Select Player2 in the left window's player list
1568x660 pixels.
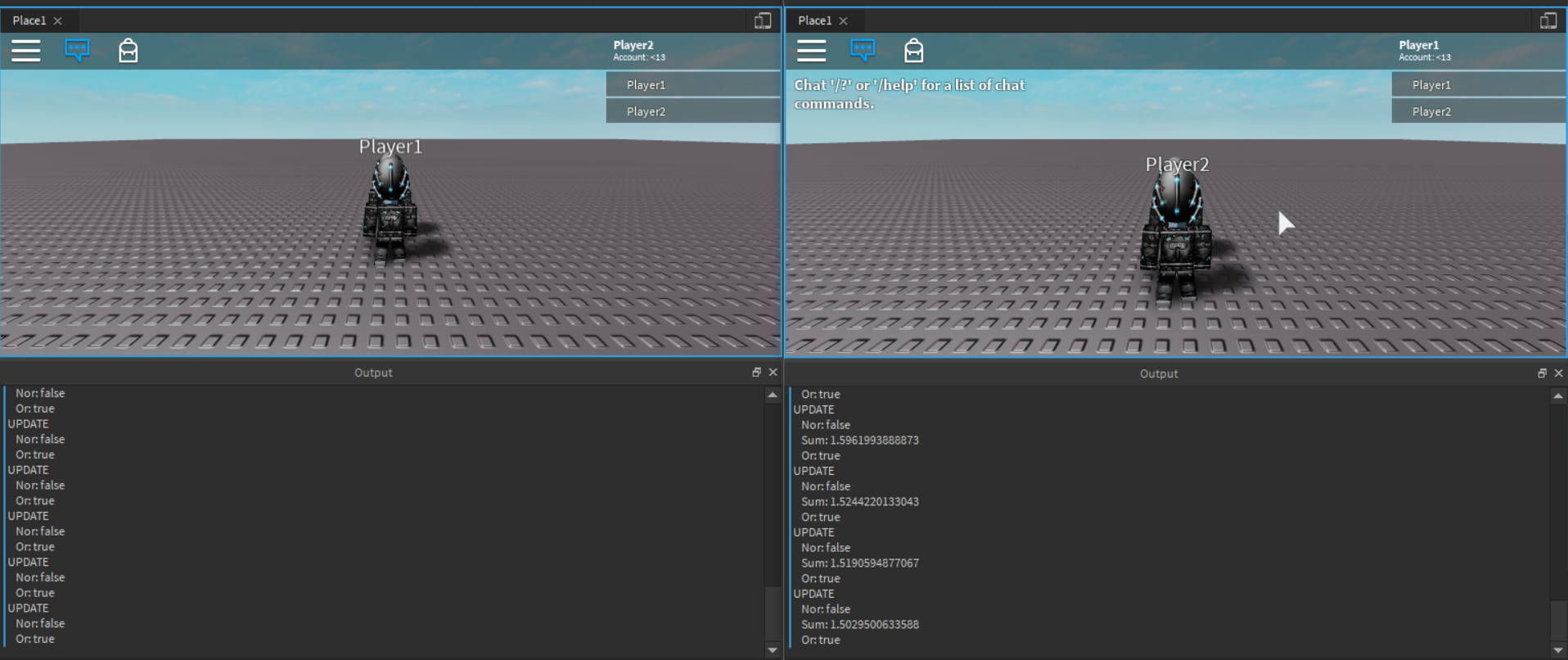(693, 111)
